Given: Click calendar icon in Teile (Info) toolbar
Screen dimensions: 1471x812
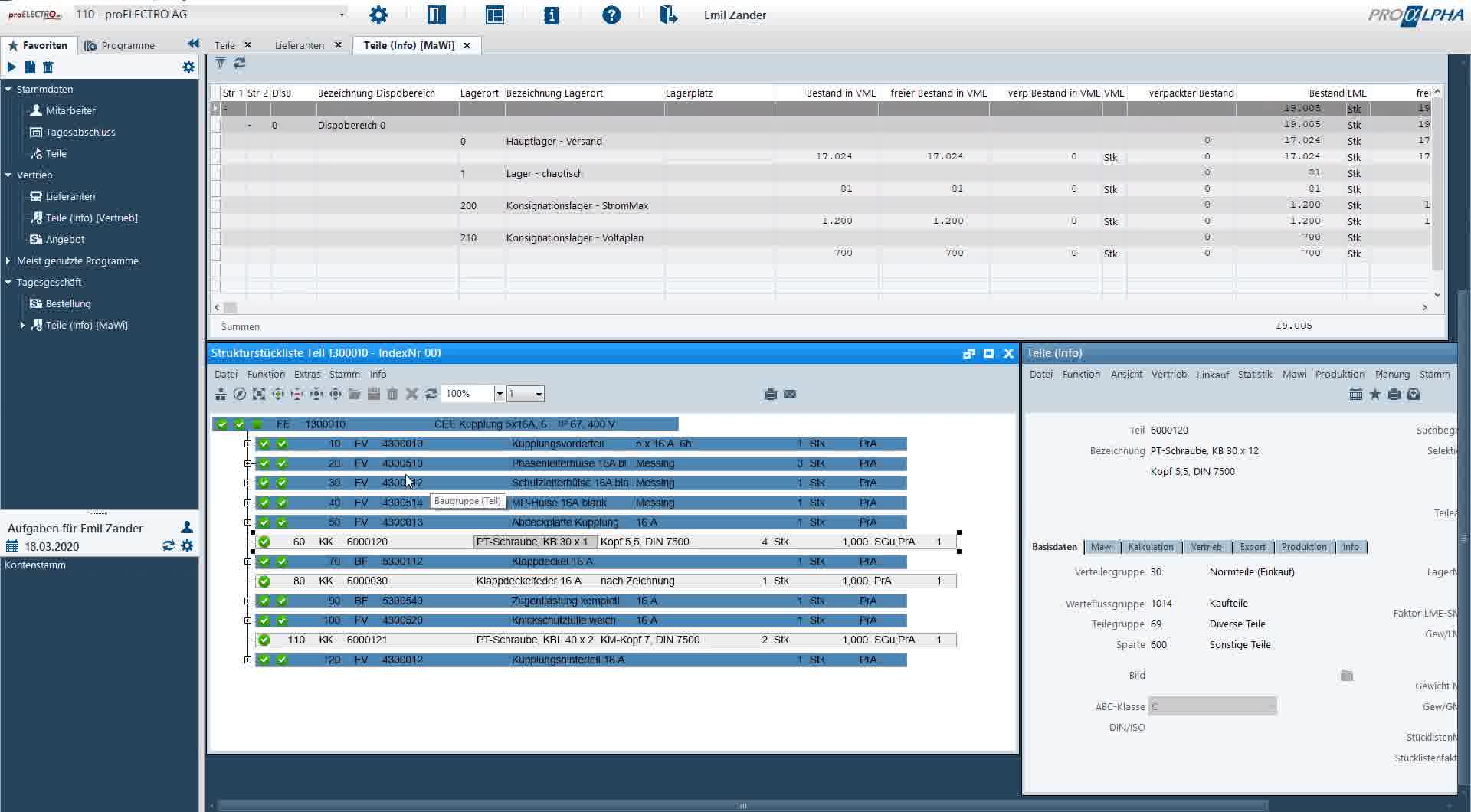Looking at the screenshot, I should click(1356, 394).
